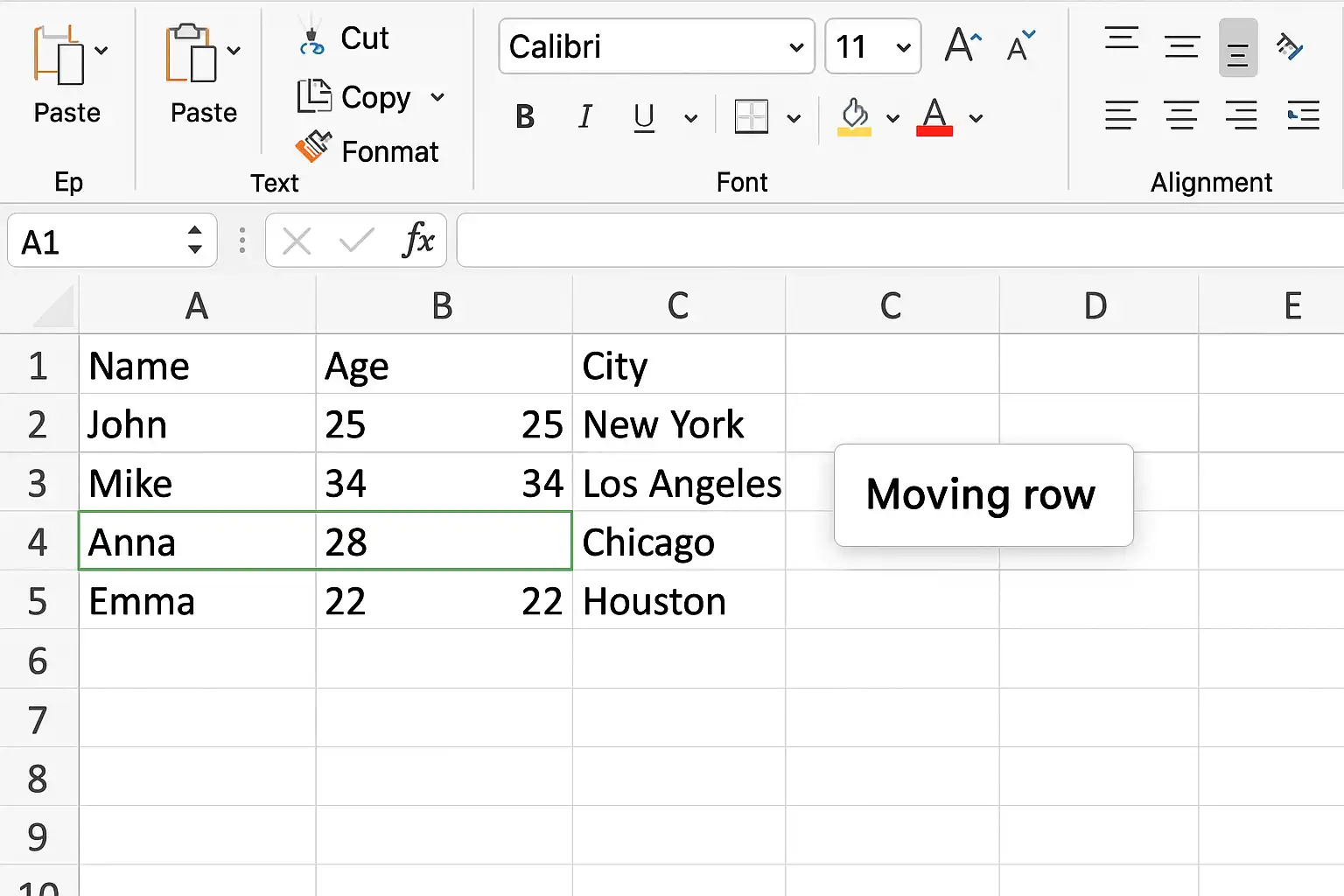Viewport: 1344px width, 896px height.
Task: Click the orientation angled text icon
Action: pos(1290,46)
